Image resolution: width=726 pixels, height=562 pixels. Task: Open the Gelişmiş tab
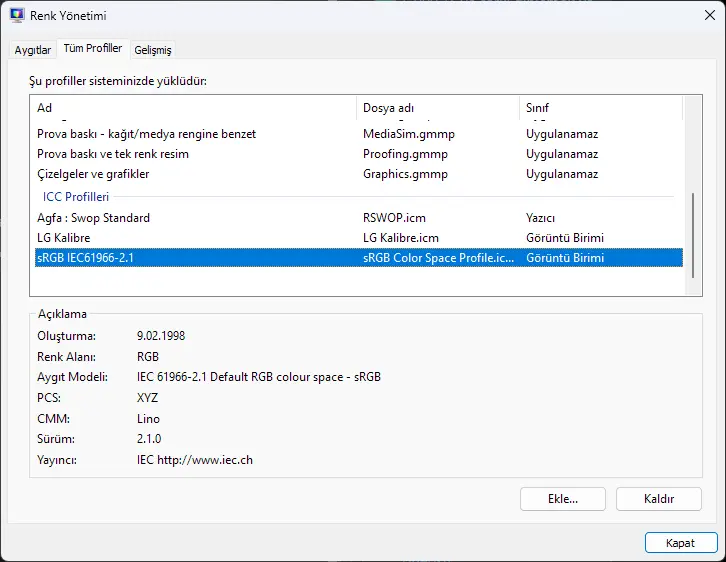point(152,50)
